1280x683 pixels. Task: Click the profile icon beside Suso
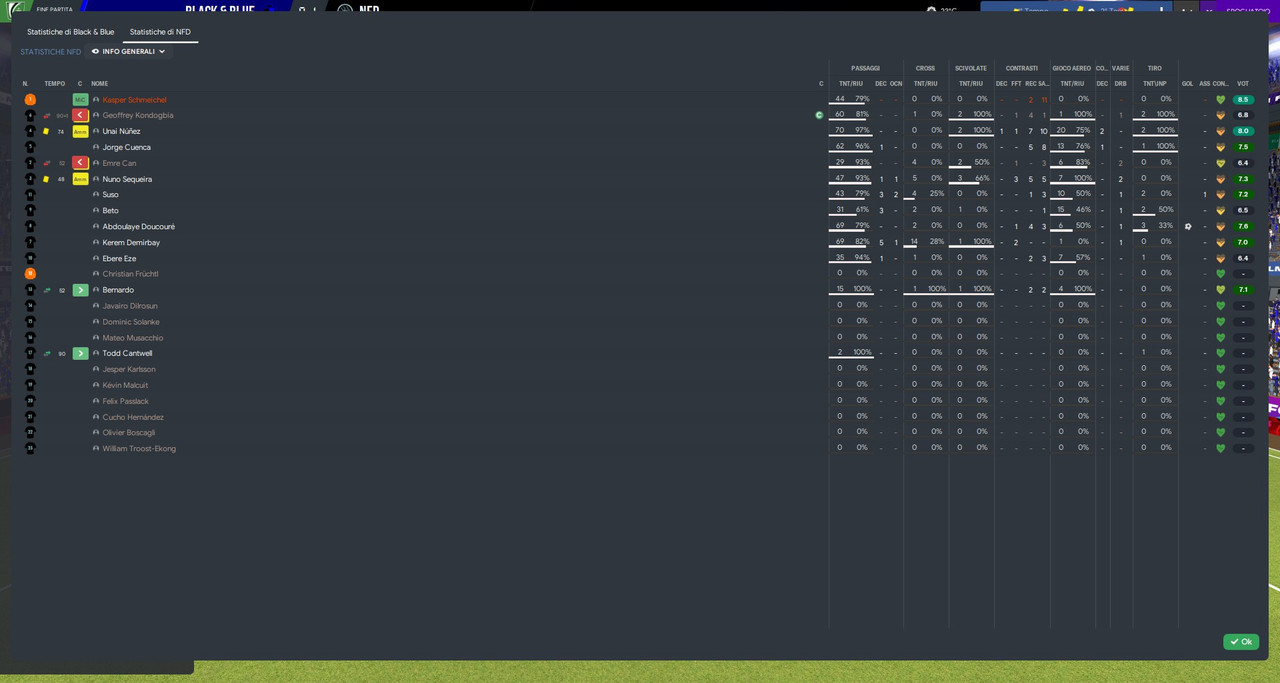pos(96,195)
